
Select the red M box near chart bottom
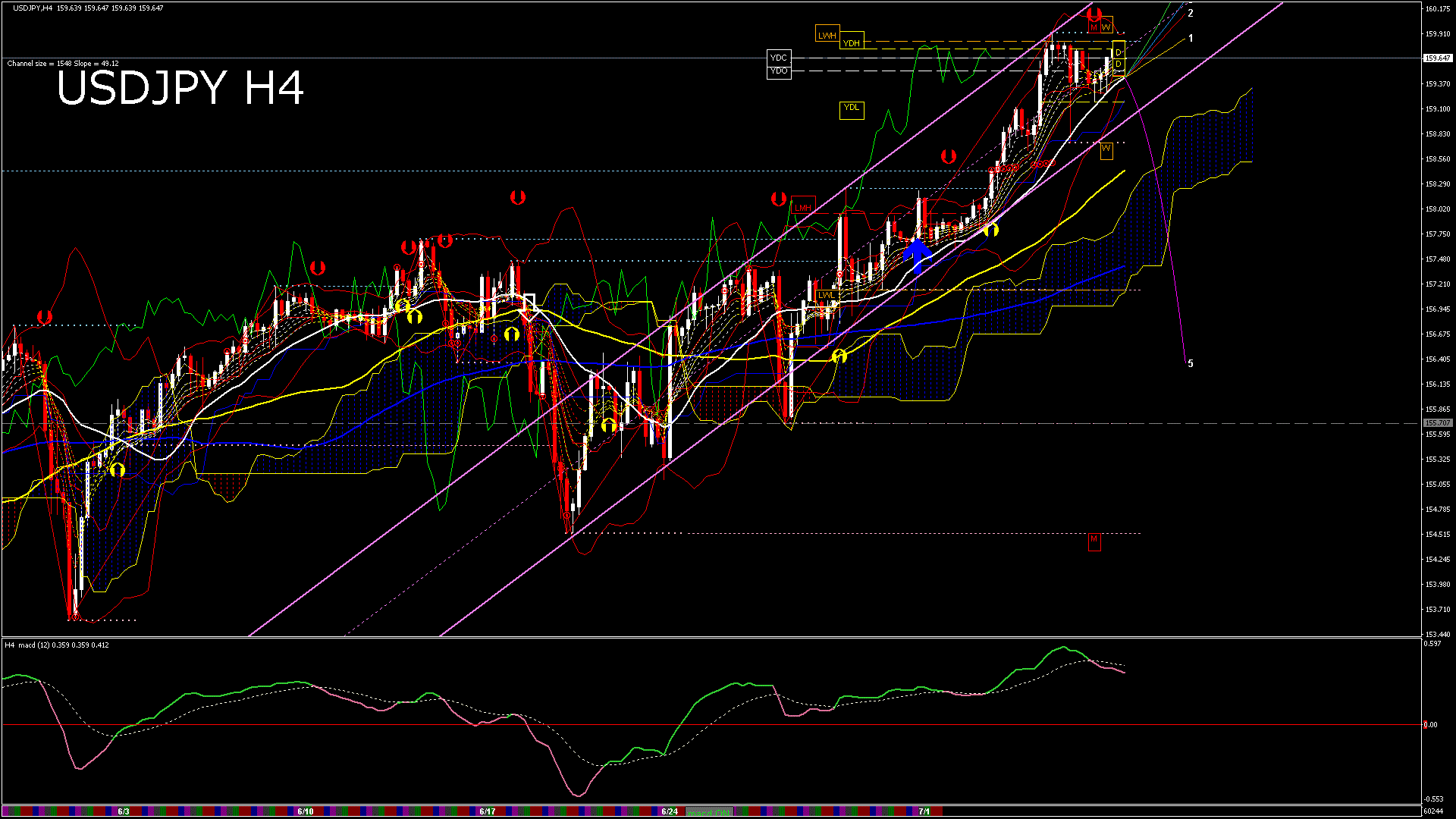[1094, 541]
